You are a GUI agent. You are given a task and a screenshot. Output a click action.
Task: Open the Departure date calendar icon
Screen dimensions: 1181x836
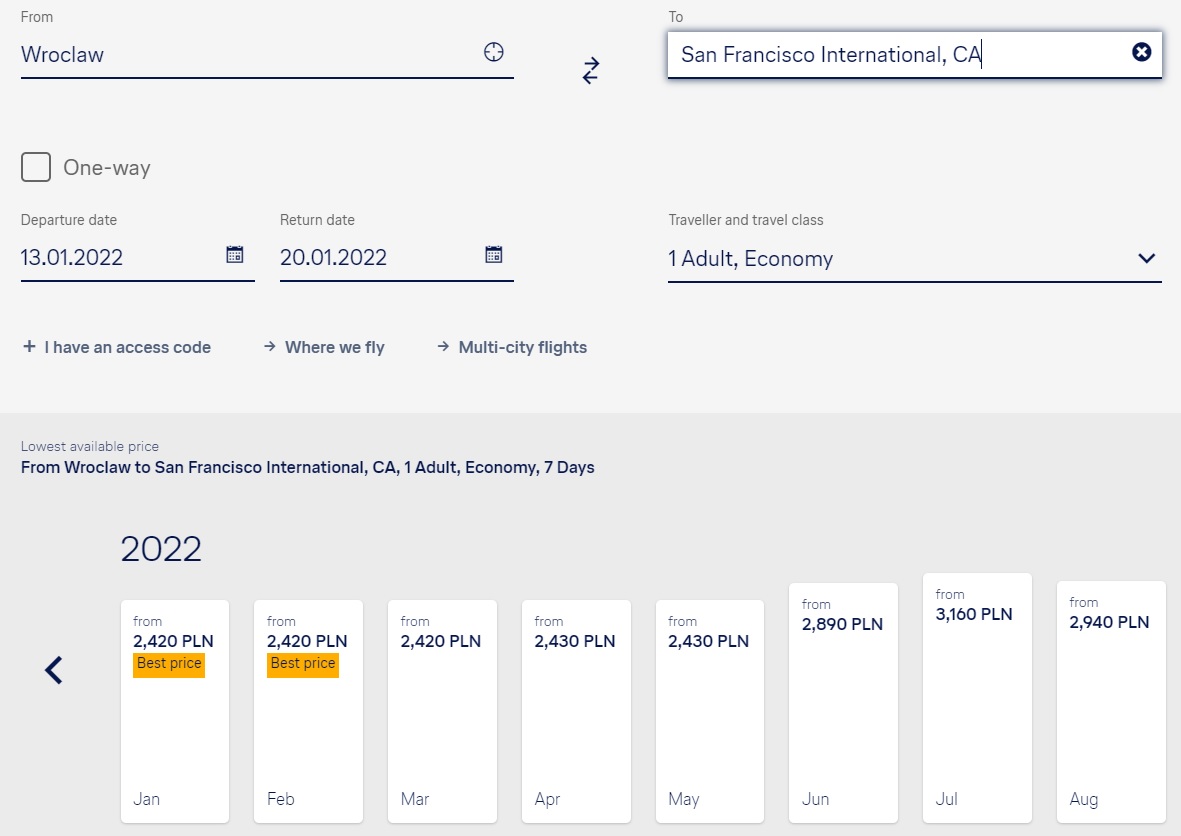click(x=235, y=255)
